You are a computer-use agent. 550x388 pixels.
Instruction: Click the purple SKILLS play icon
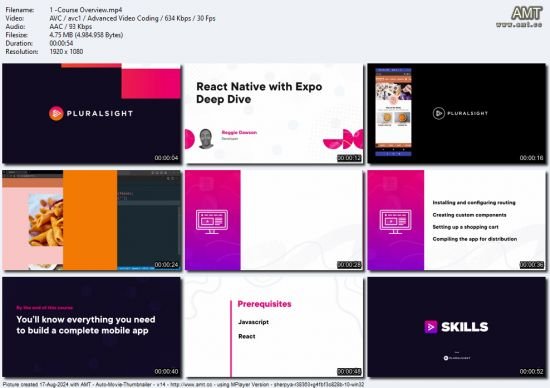[431, 327]
